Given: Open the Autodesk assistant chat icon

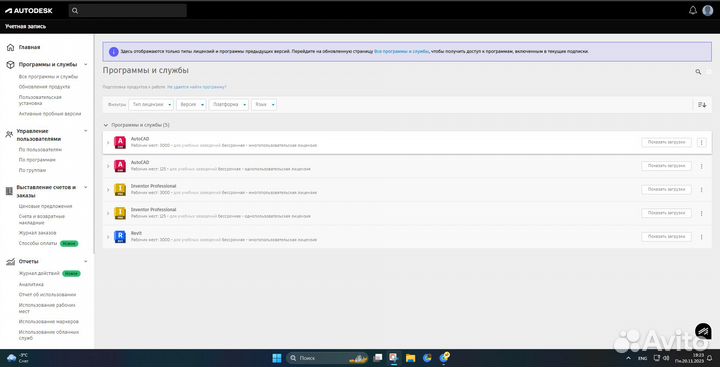Looking at the screenshot, I should [x=703, y=331].
